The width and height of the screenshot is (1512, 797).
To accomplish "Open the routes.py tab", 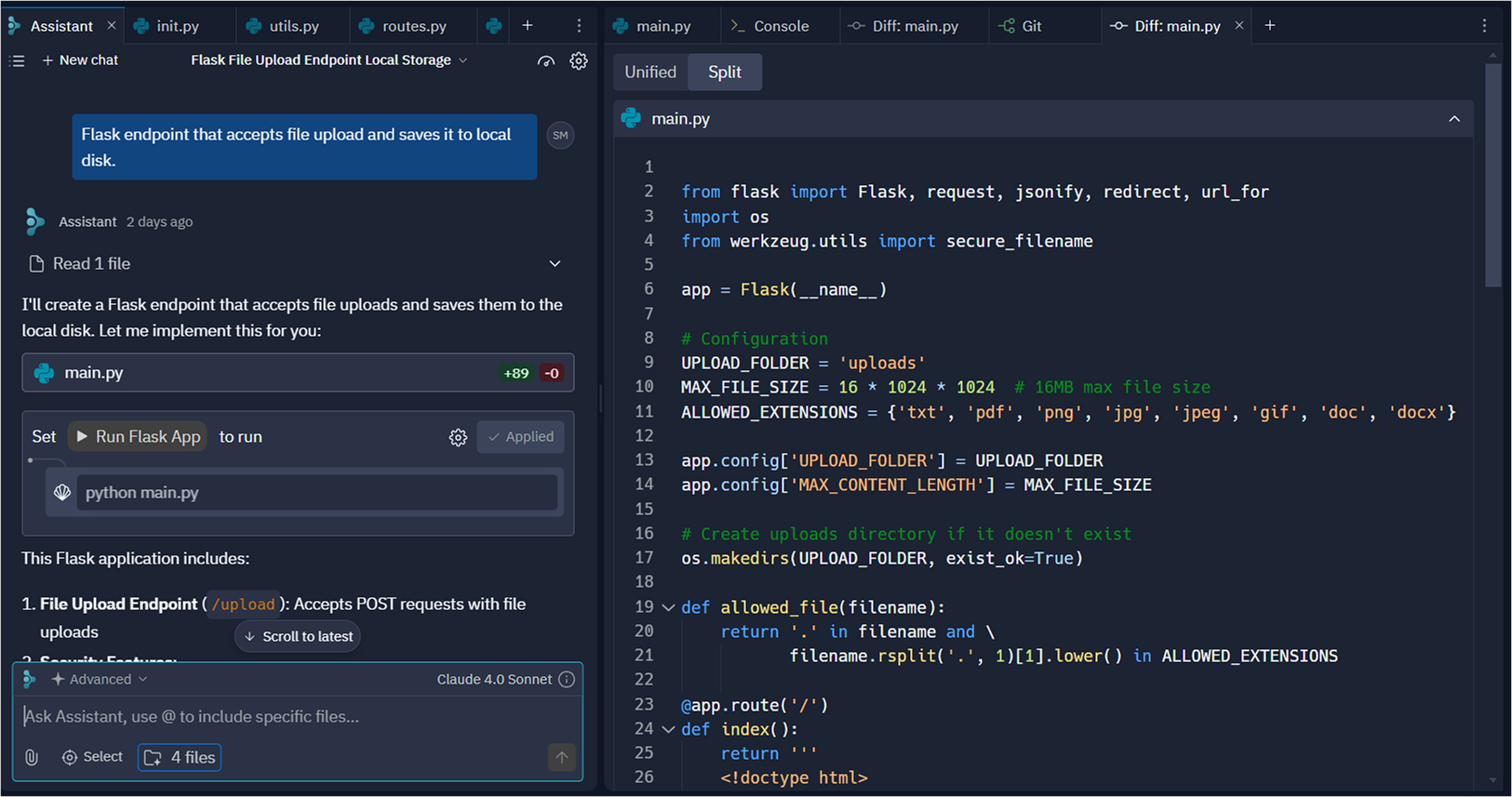I will 414,26.
